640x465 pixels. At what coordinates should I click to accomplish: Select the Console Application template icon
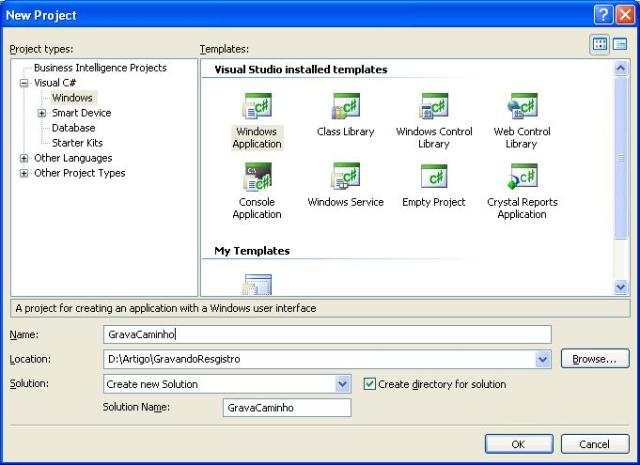257,177
